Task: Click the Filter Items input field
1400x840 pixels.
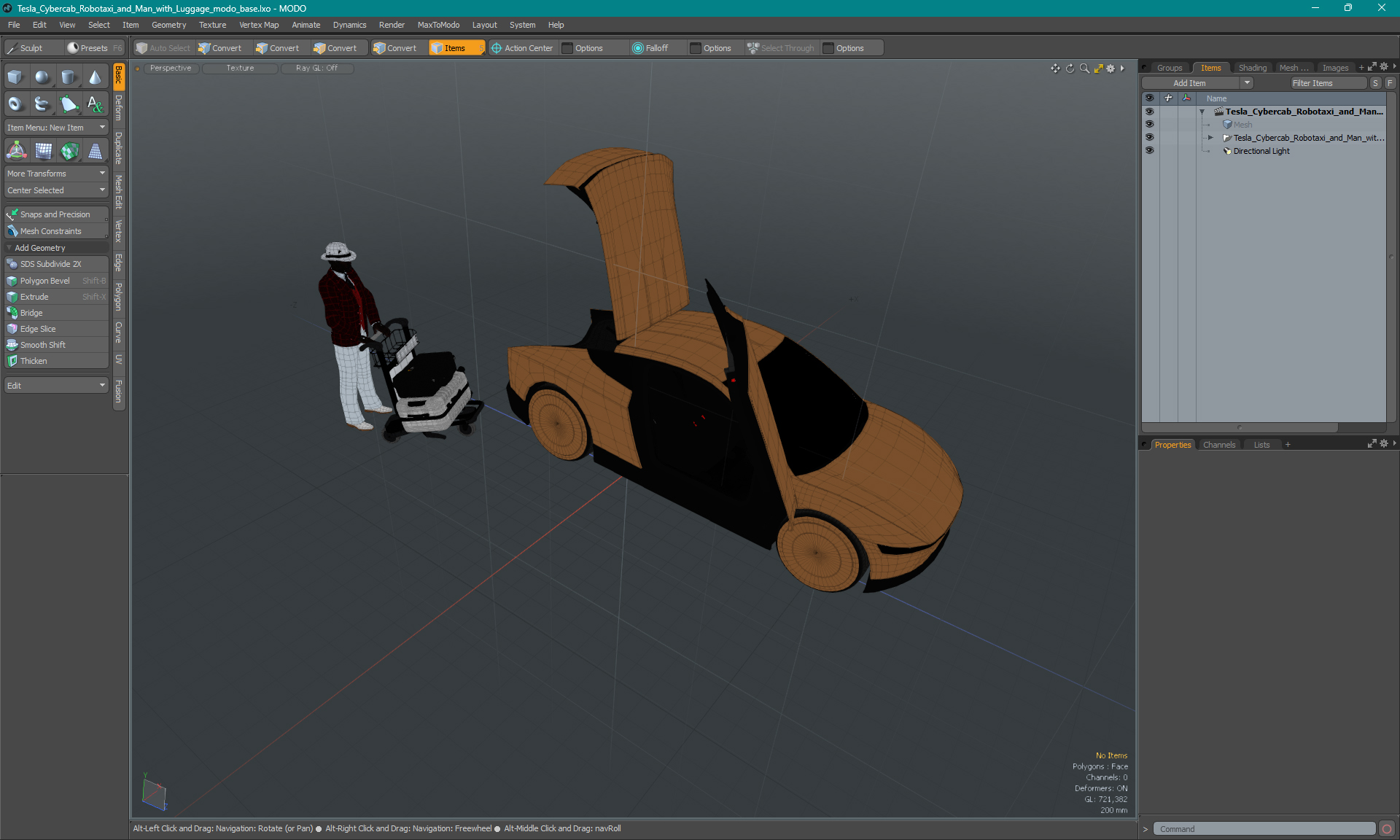Action: click(x=1326, y=82)
